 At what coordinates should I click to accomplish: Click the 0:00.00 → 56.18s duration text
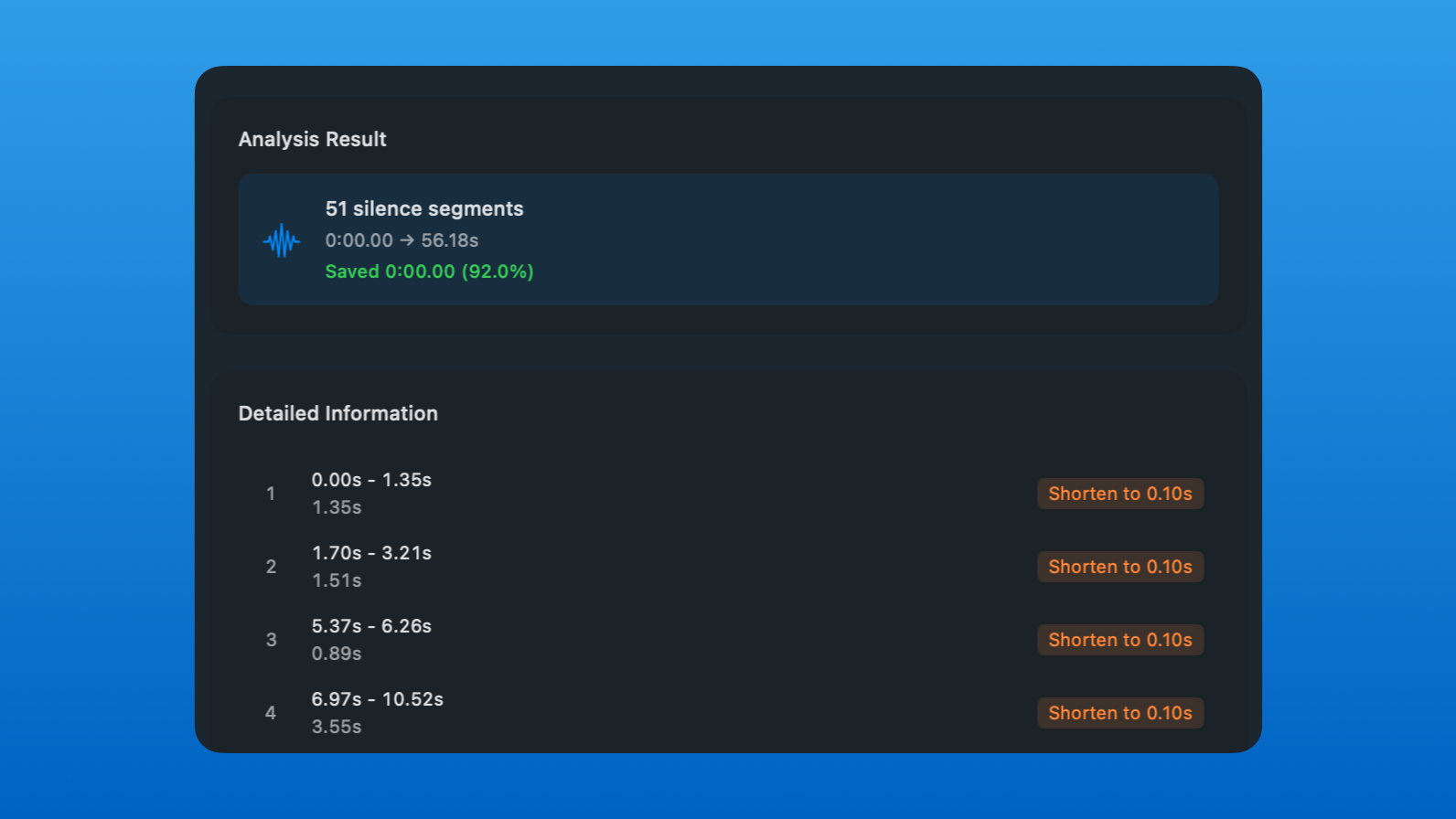click(x=401, y=240)
